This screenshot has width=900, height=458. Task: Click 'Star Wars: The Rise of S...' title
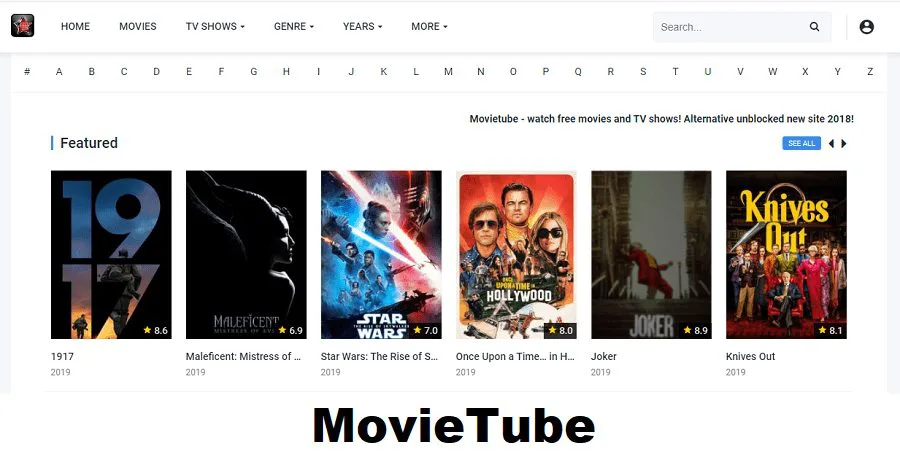tap(379, 356)
